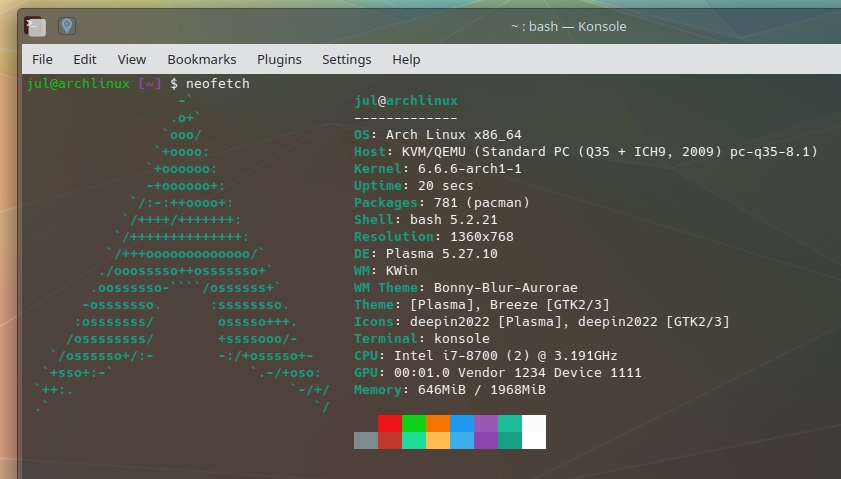
Task: Click the 'jul@archlinux' prompt text
Action: (x=78, y=84)
